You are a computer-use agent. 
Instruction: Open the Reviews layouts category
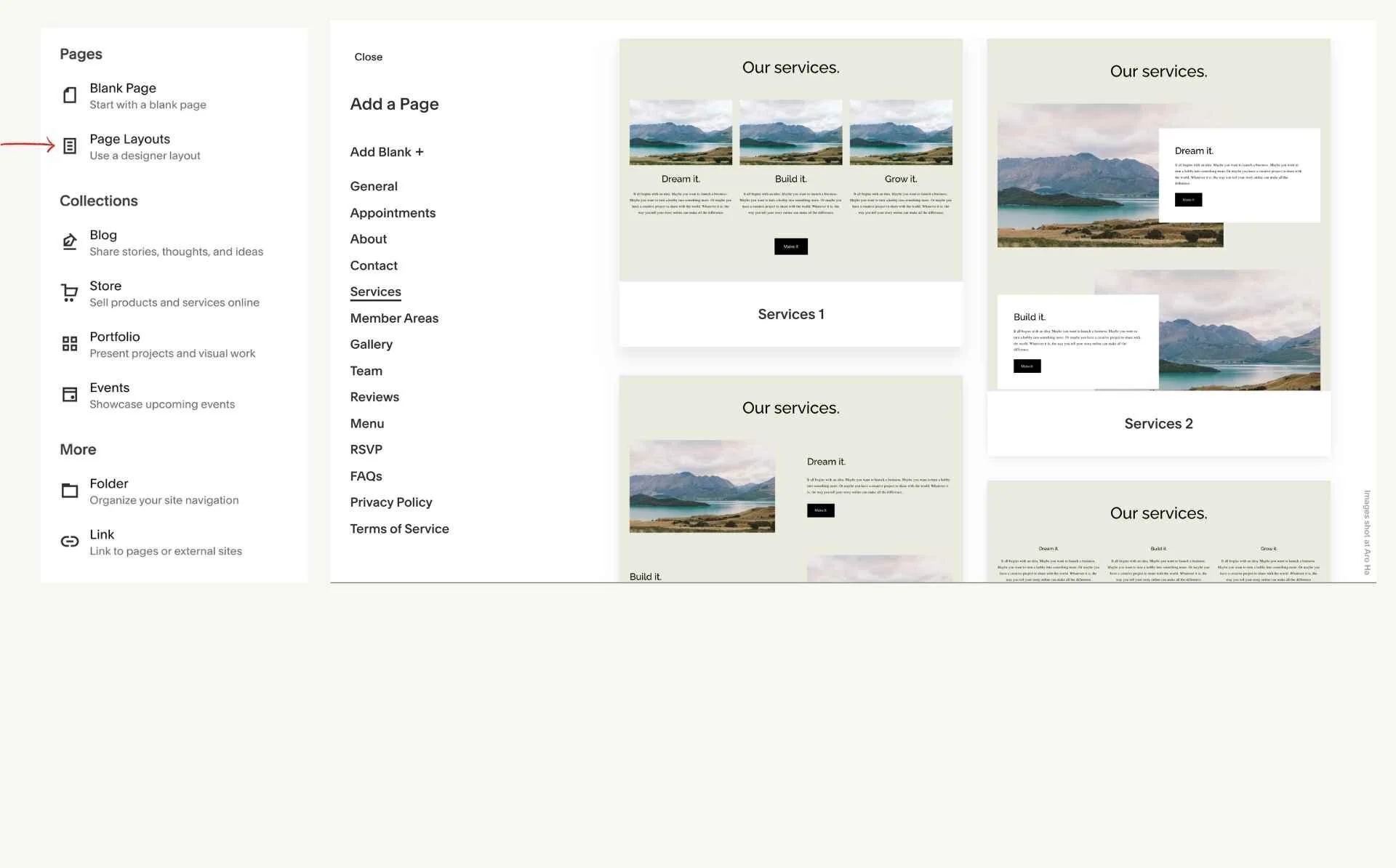374,397
